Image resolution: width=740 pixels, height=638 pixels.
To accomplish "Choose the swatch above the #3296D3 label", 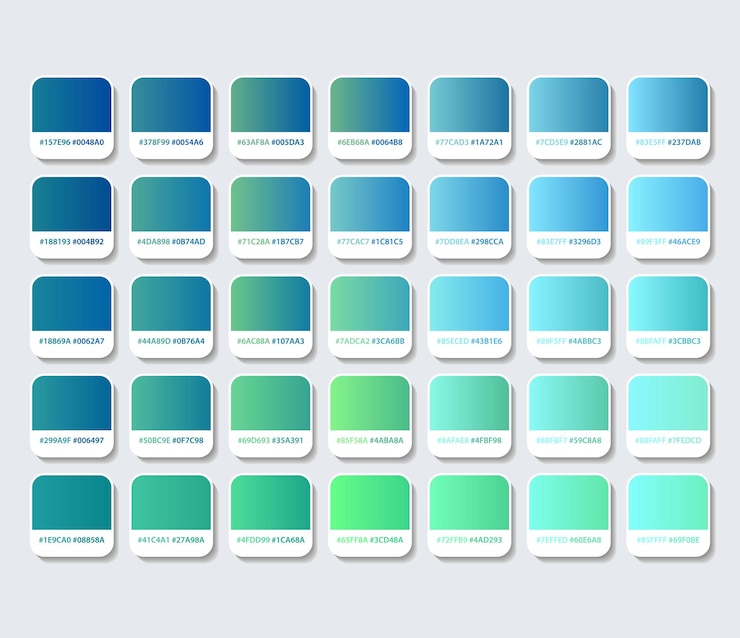I will pyautogui.click(x=569, y=204).
